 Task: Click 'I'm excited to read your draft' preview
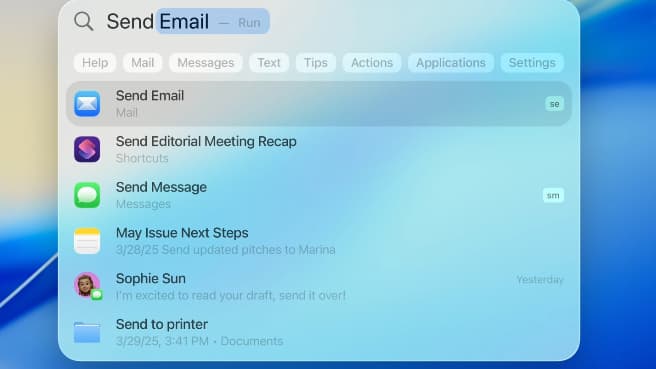point(231,295)
